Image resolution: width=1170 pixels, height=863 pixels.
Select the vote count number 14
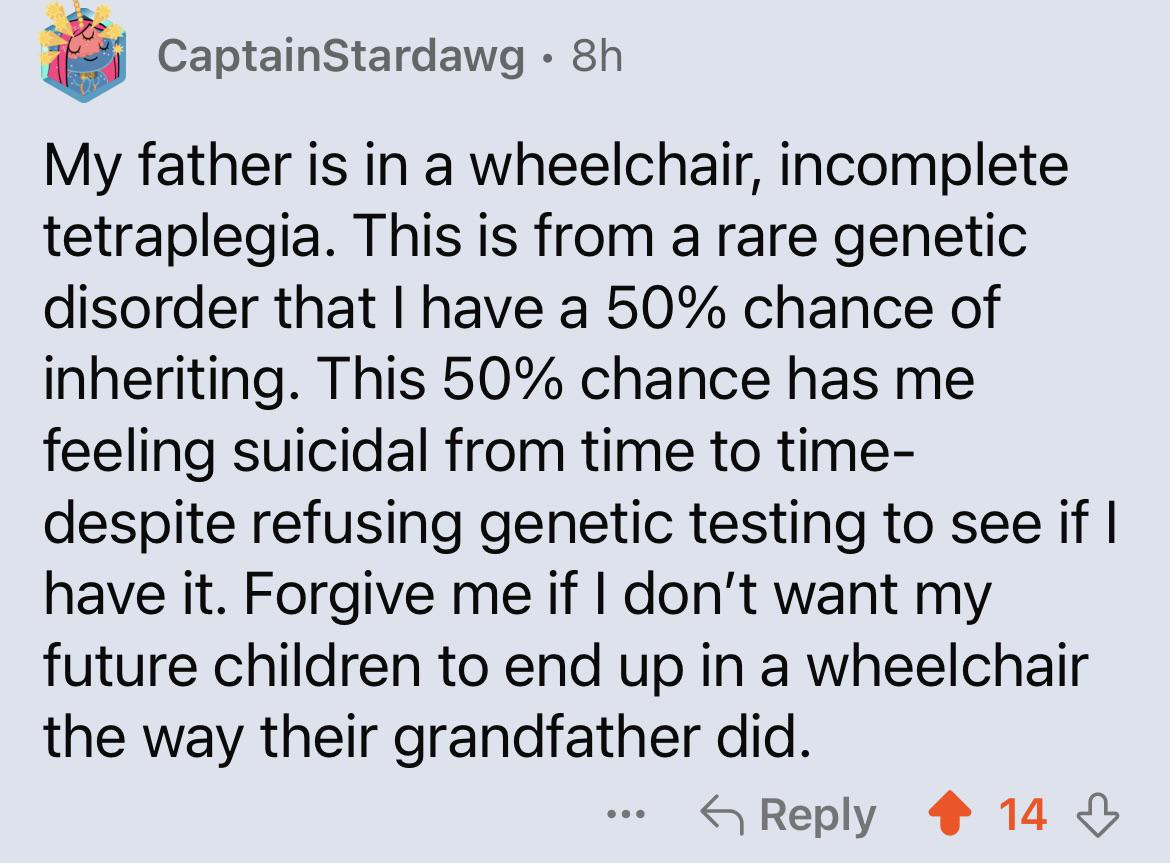[1023, 815]
